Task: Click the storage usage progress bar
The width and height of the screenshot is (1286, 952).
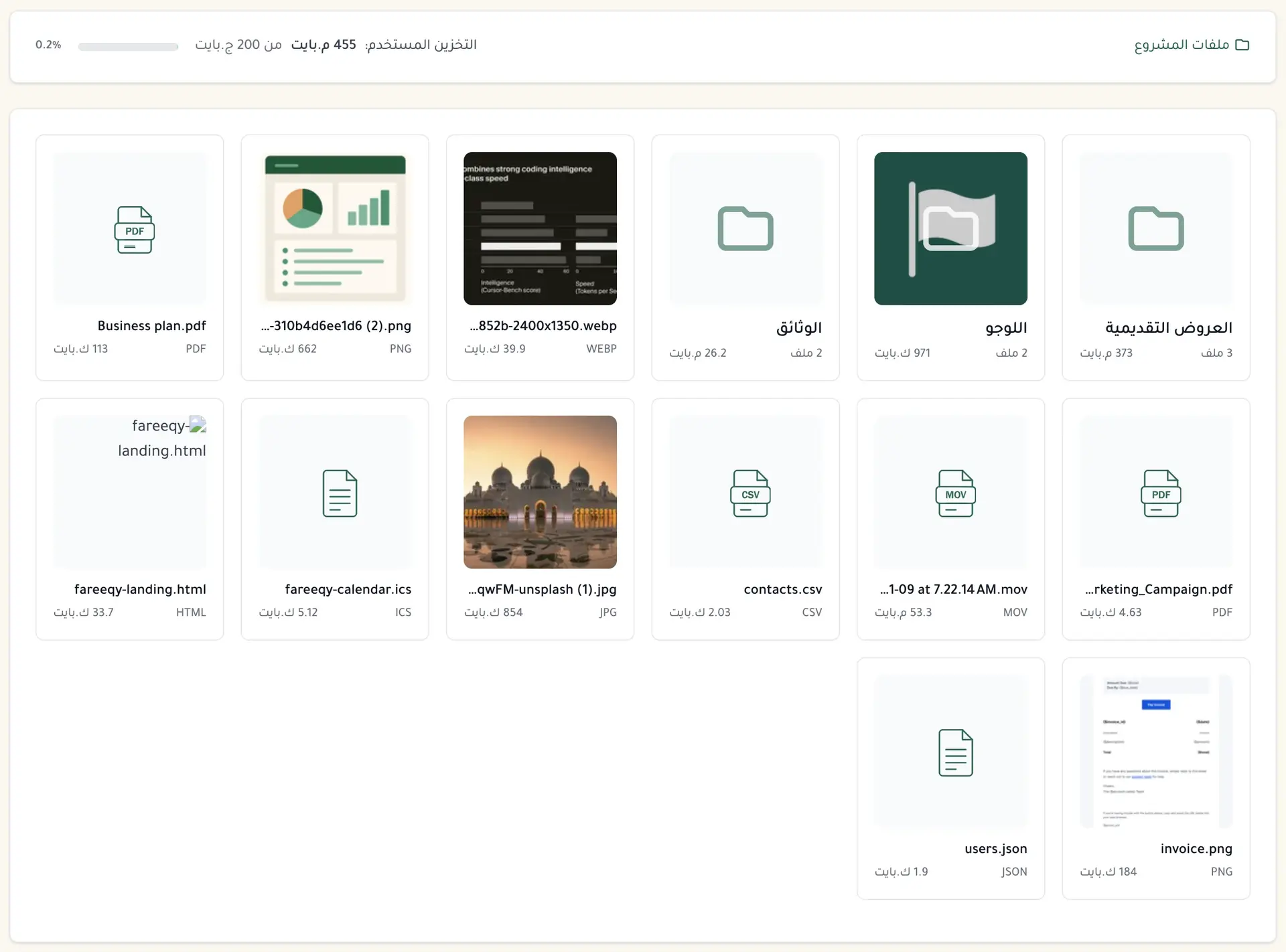Action: pos(127,47)
